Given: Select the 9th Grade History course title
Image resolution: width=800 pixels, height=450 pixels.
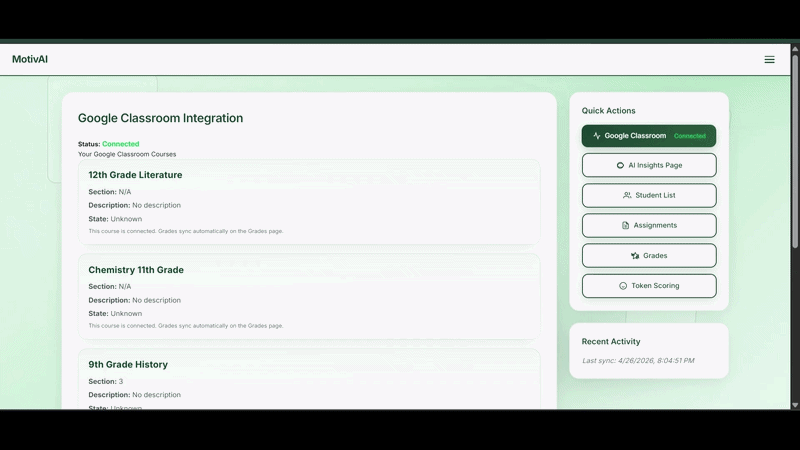Looking at the screenshot, I should (x=128, y=365).
